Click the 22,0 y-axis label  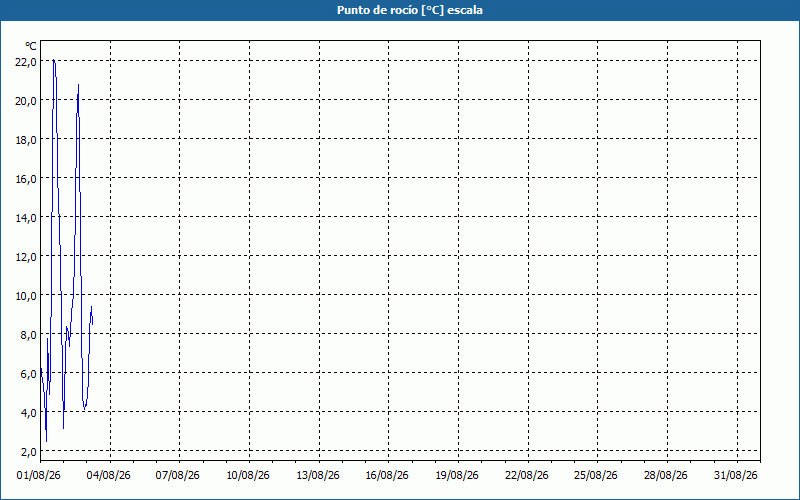tap(26, 62)
